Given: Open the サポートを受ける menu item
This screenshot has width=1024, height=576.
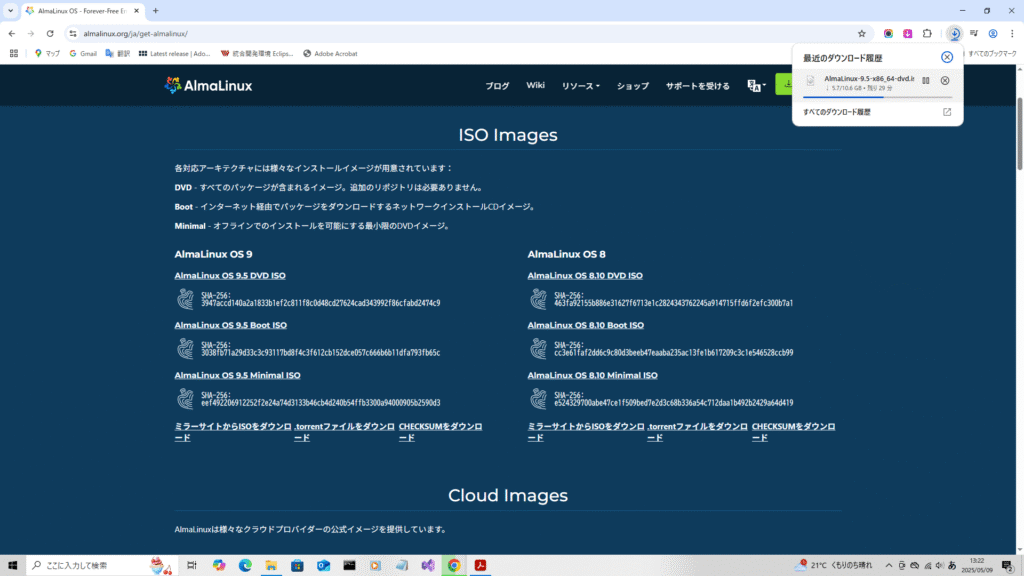Looking at the screenshot, I should click(x=697, y=86).
